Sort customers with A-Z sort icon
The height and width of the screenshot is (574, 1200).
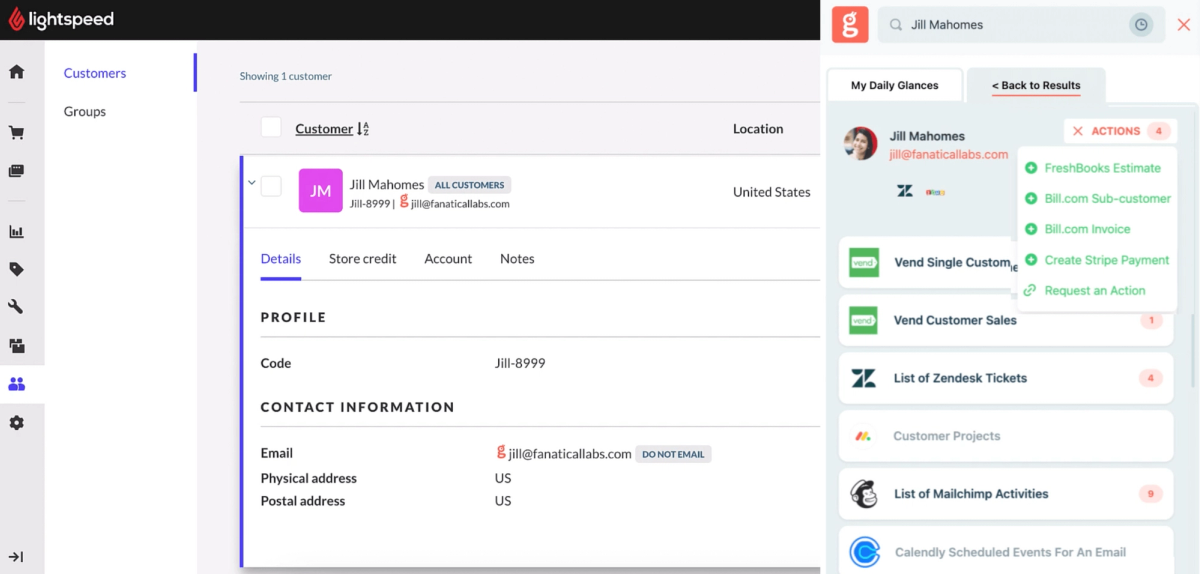pyautogui.click(x=363, y=129)
